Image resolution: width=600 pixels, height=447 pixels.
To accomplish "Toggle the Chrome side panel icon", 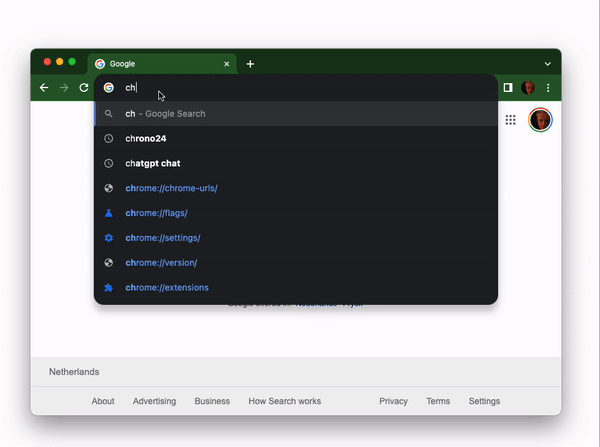I will [x=508, y=88].
